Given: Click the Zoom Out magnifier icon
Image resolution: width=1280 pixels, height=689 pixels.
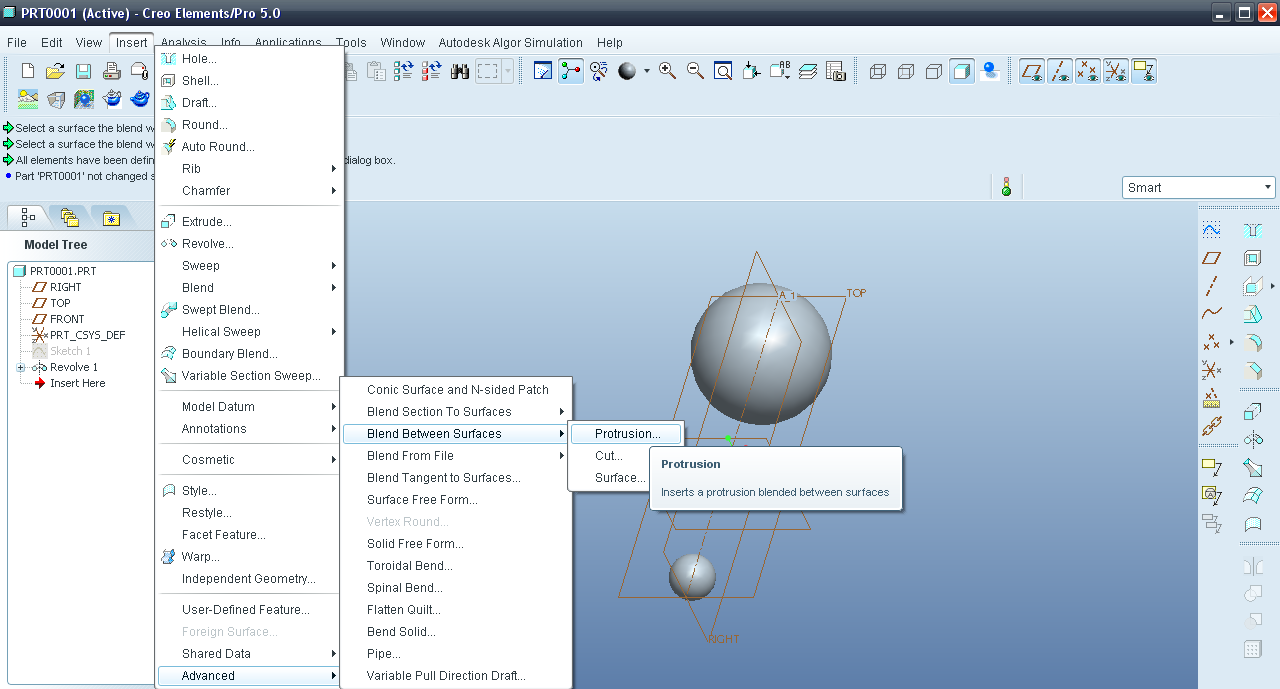Looking at the screenshot, I should pyautogui.click(x=695, y=71).
